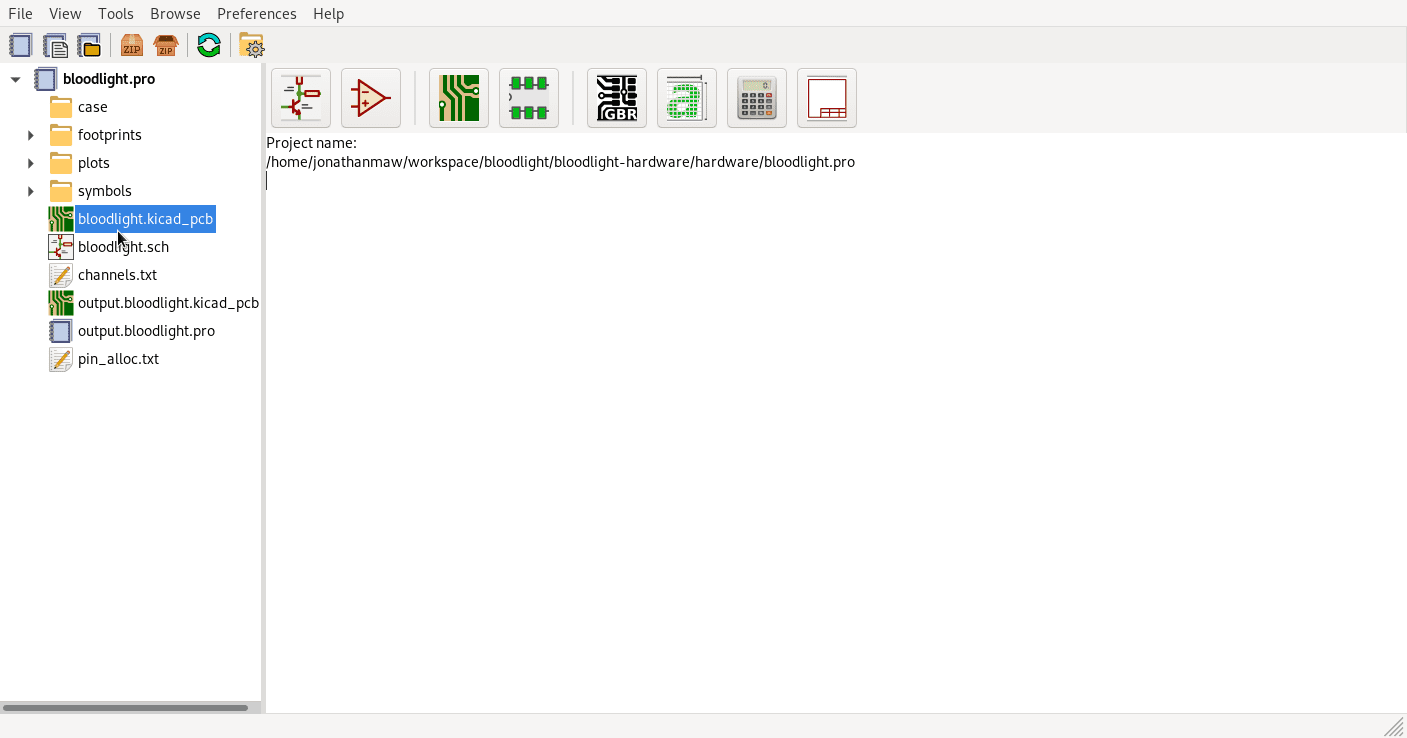Select the symbols folder label
The height and width of the screenshot is (738, 1407).
(x=105, y=191)
